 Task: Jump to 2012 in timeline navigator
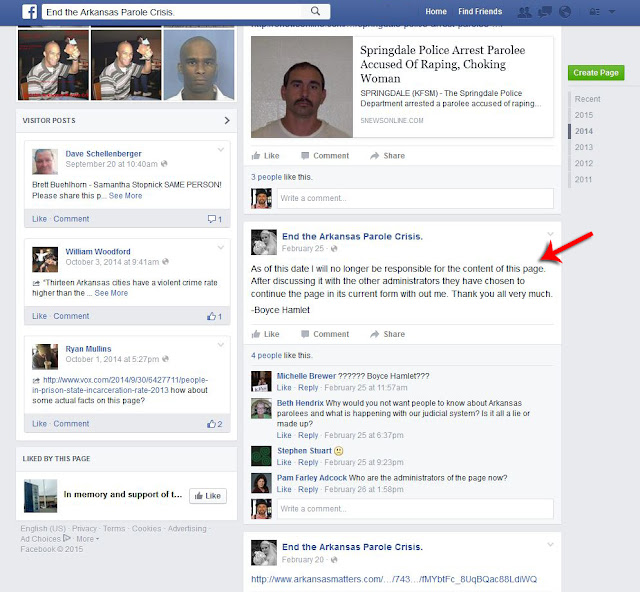(584, 163)
